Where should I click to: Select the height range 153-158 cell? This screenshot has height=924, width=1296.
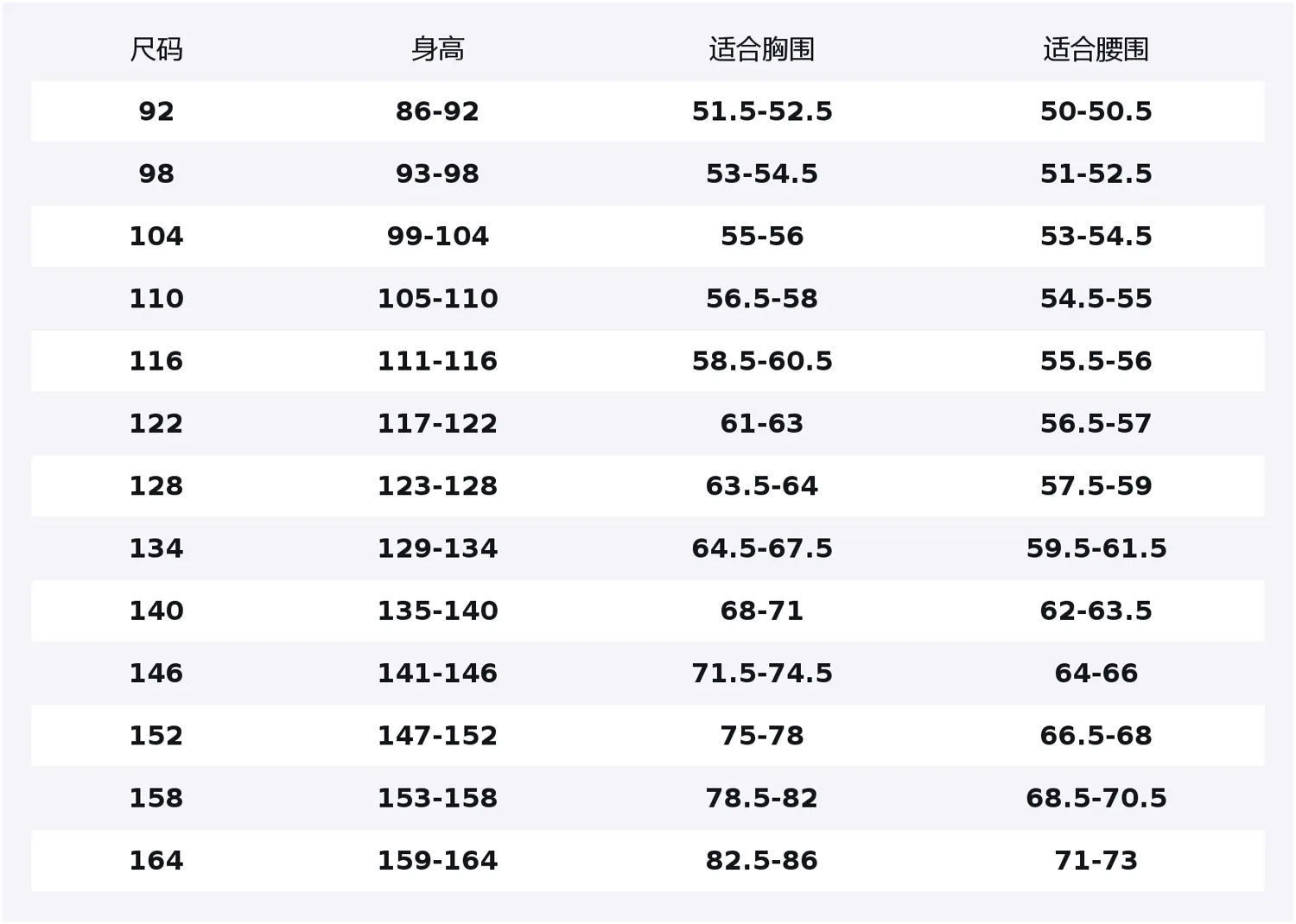437,798
